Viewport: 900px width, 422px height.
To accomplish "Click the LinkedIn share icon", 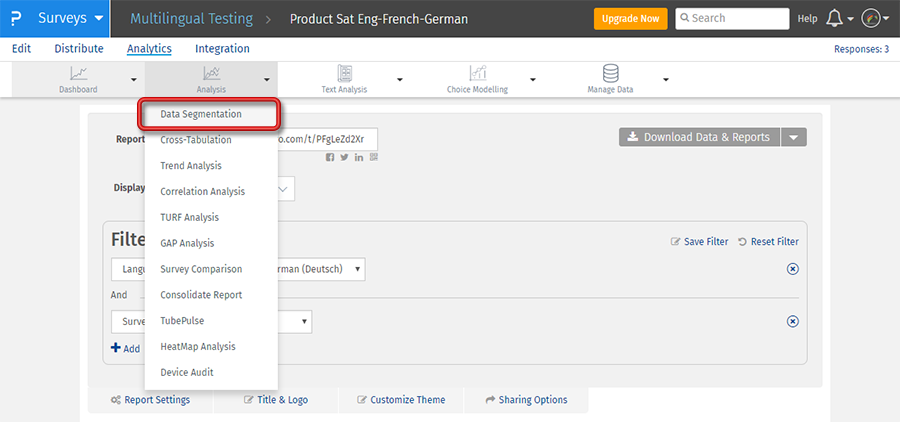I will [x=359, y=157].
